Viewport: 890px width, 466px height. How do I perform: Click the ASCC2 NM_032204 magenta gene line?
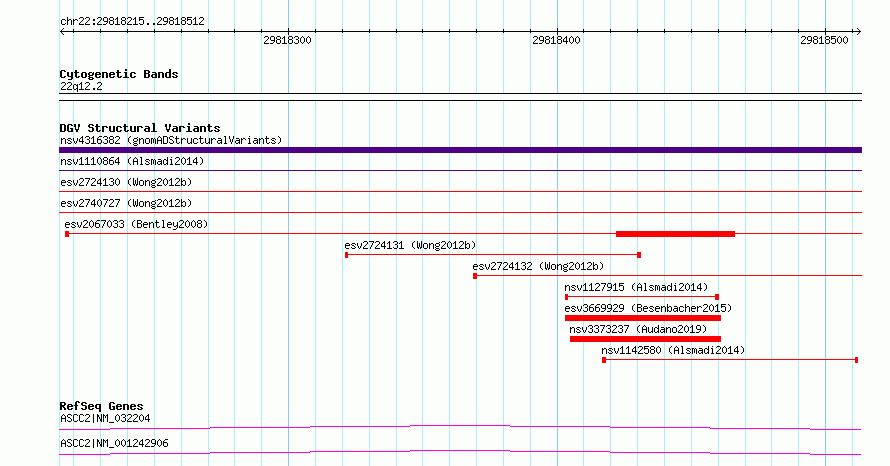click(460, 427)
